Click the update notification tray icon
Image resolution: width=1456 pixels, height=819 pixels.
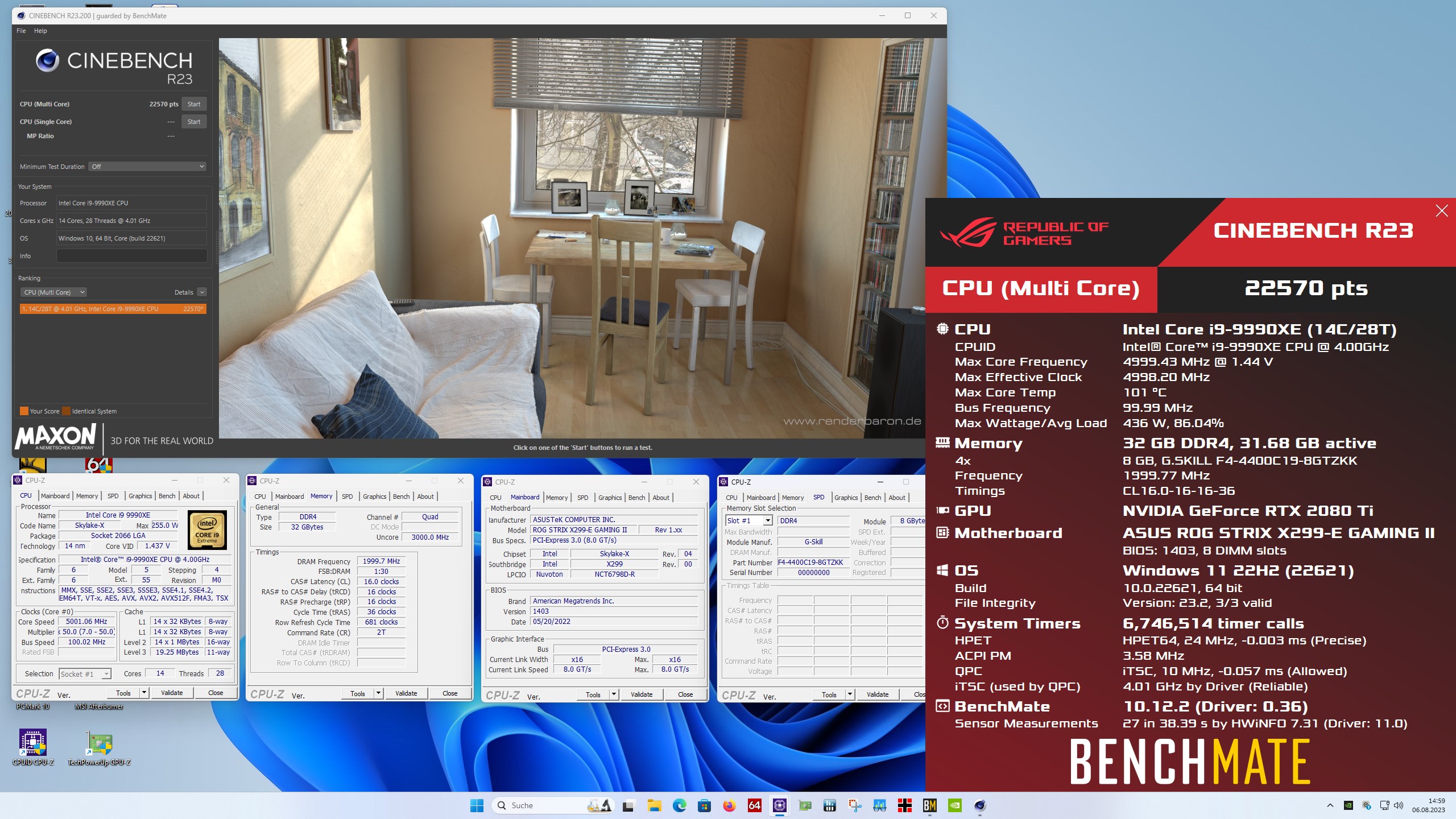tap(1366, 805)
